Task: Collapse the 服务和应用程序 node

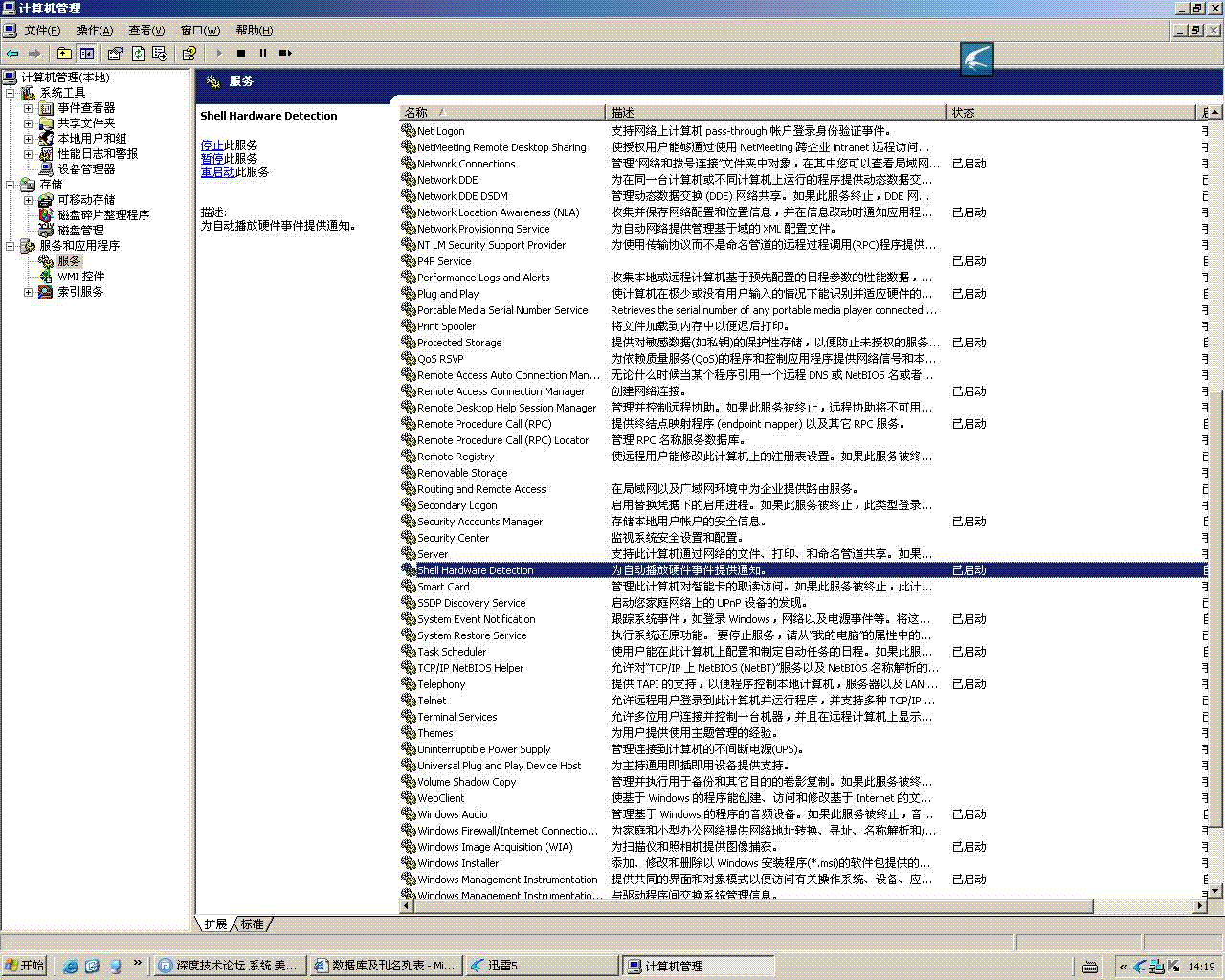Action: tap(11, 246)
